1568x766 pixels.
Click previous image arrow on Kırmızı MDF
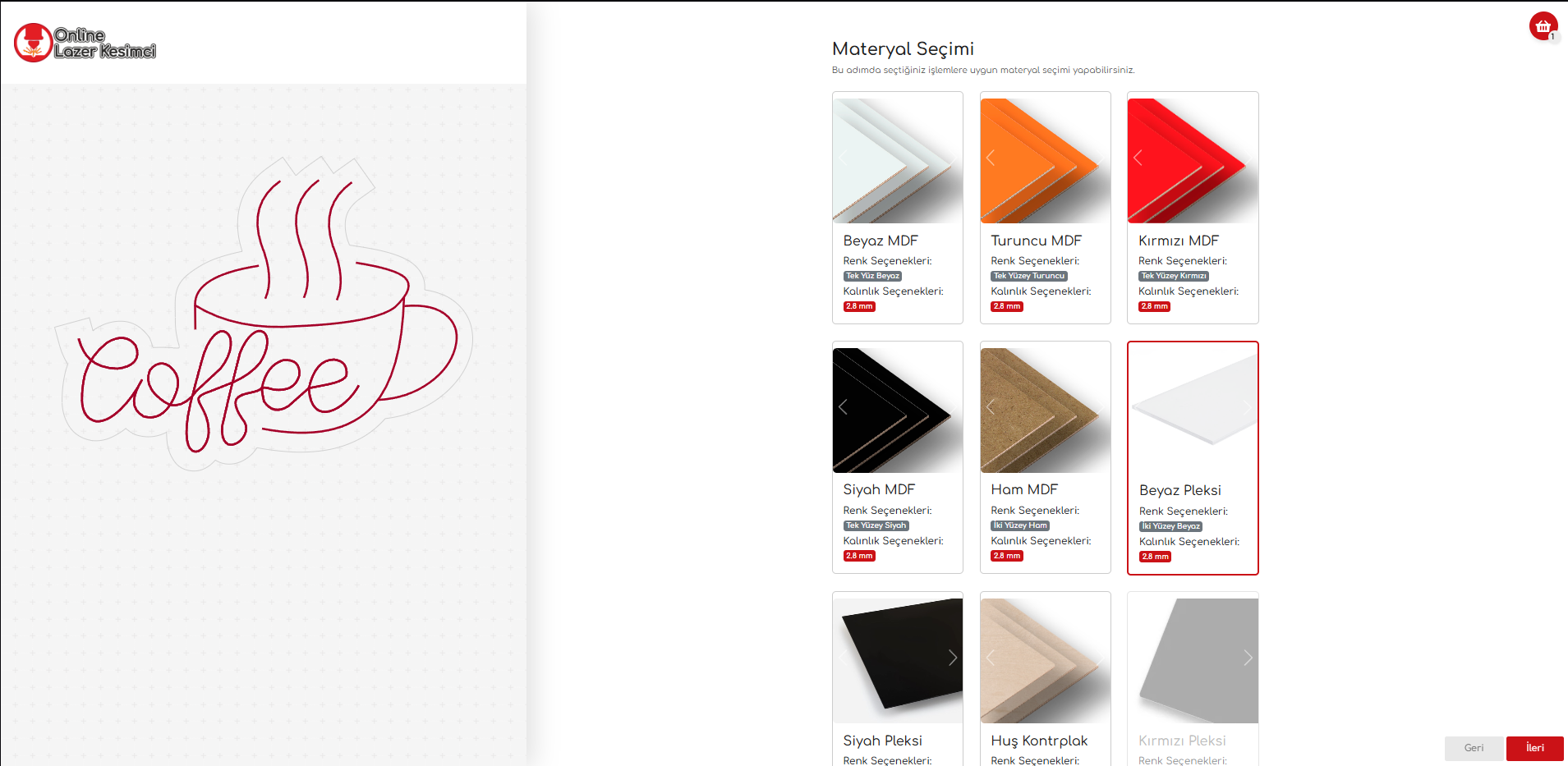[x=1138, y=158]
